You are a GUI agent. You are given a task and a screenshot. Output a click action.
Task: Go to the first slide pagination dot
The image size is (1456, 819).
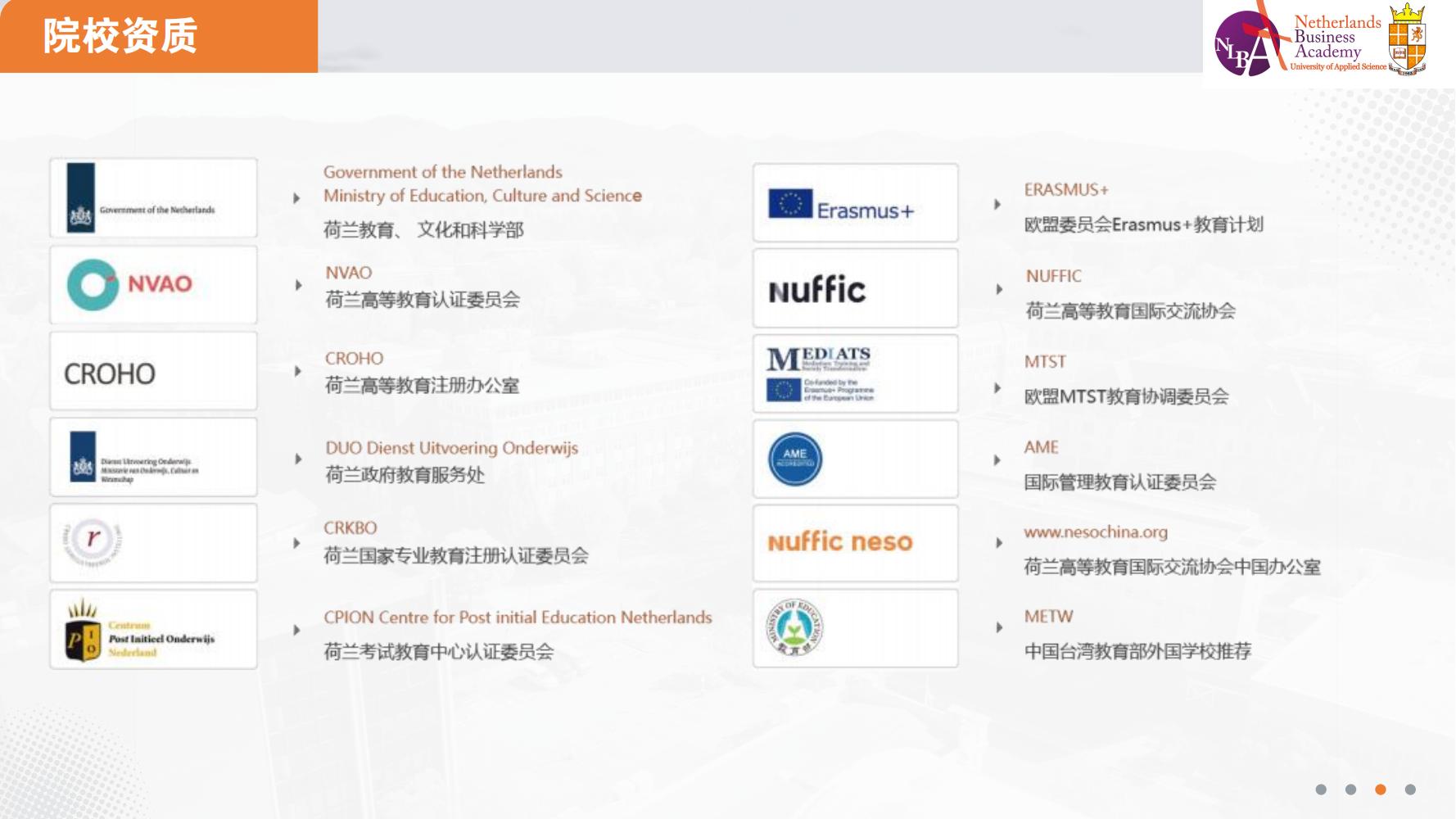[1321, 790]
